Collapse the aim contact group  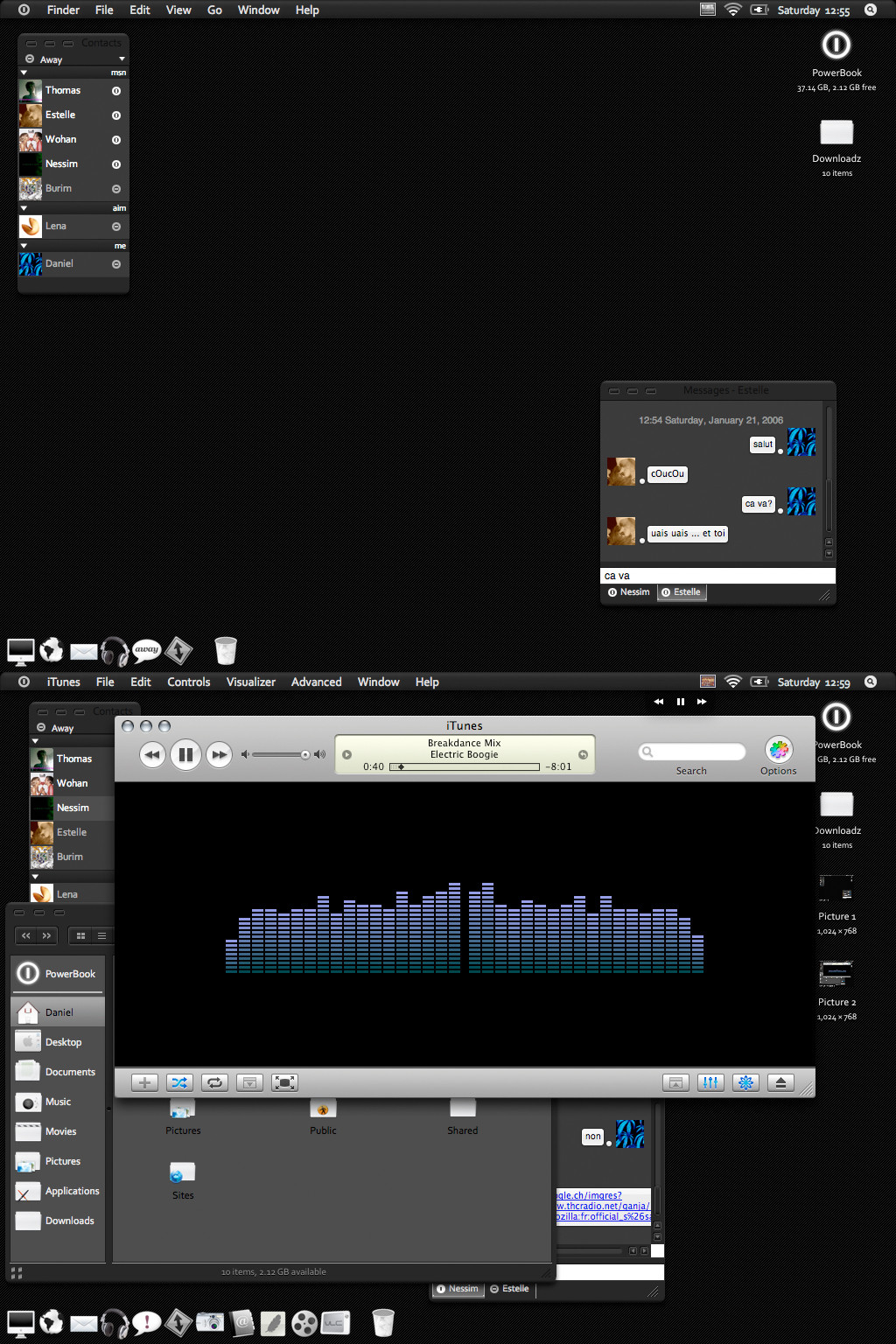(x=24, y=208)
